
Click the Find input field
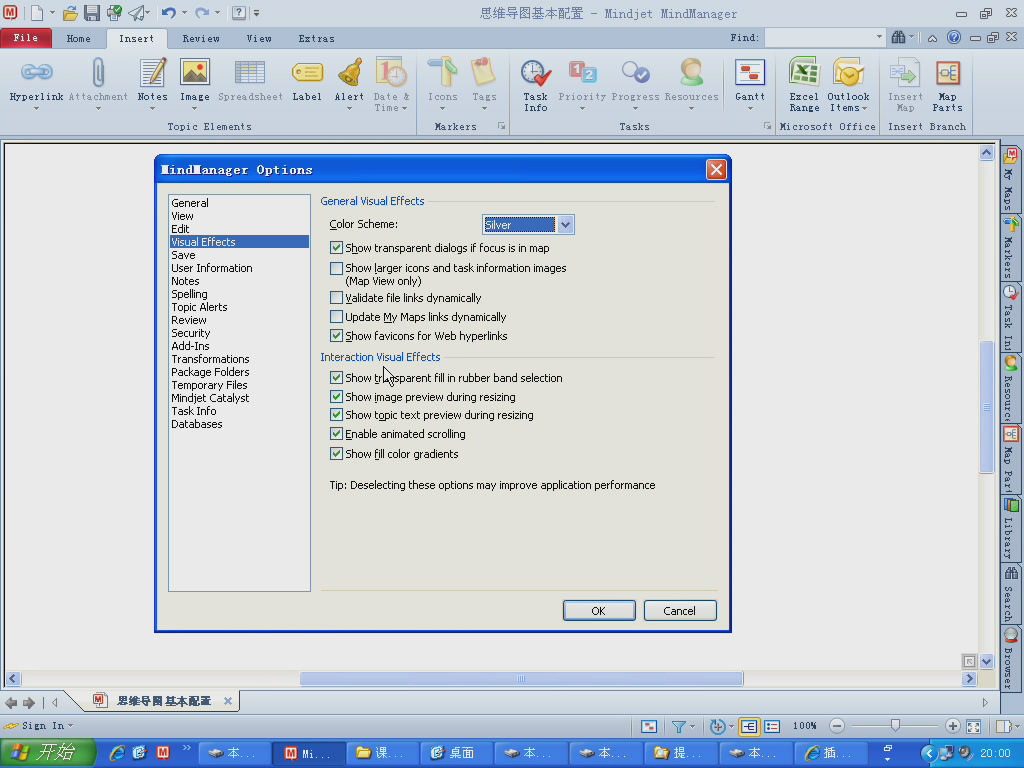(820, 38)
